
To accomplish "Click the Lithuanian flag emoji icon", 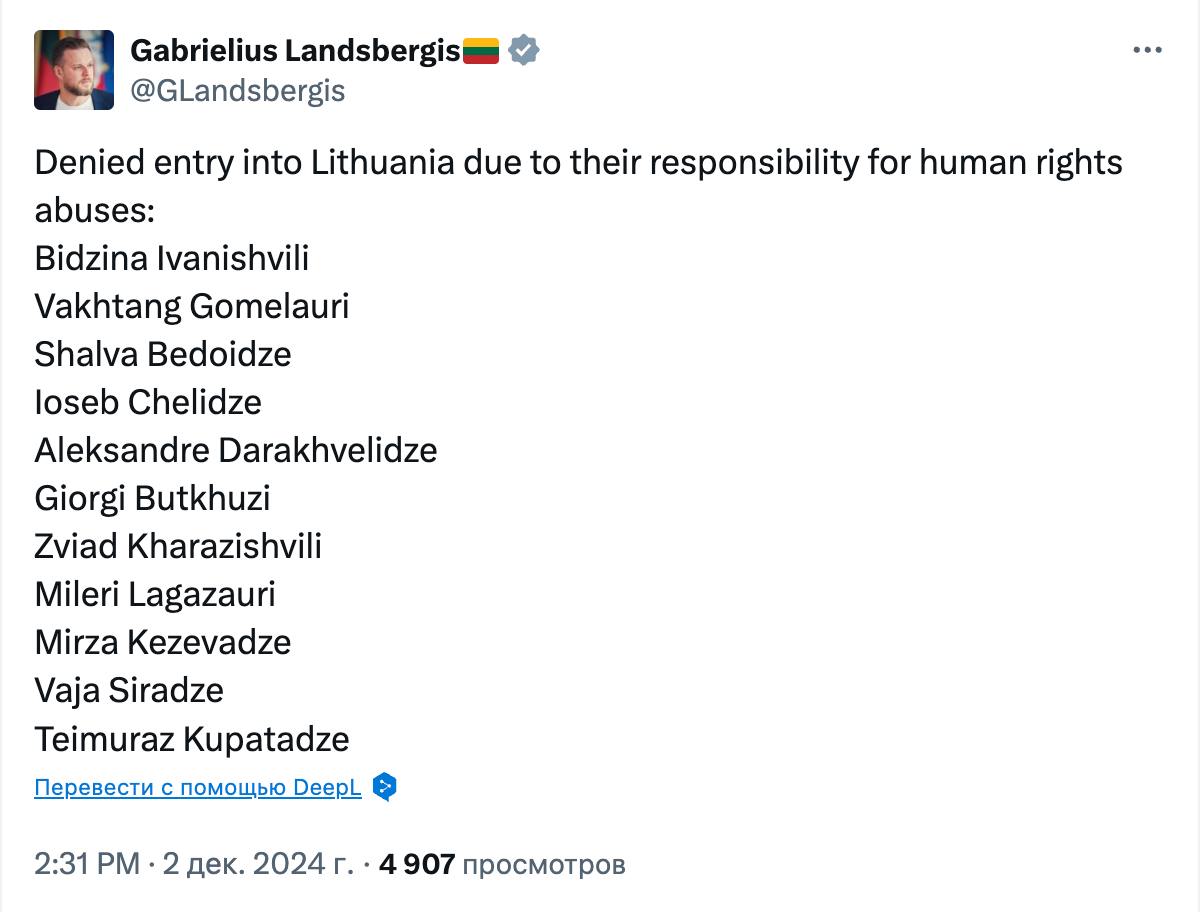I will click(481, 50).
